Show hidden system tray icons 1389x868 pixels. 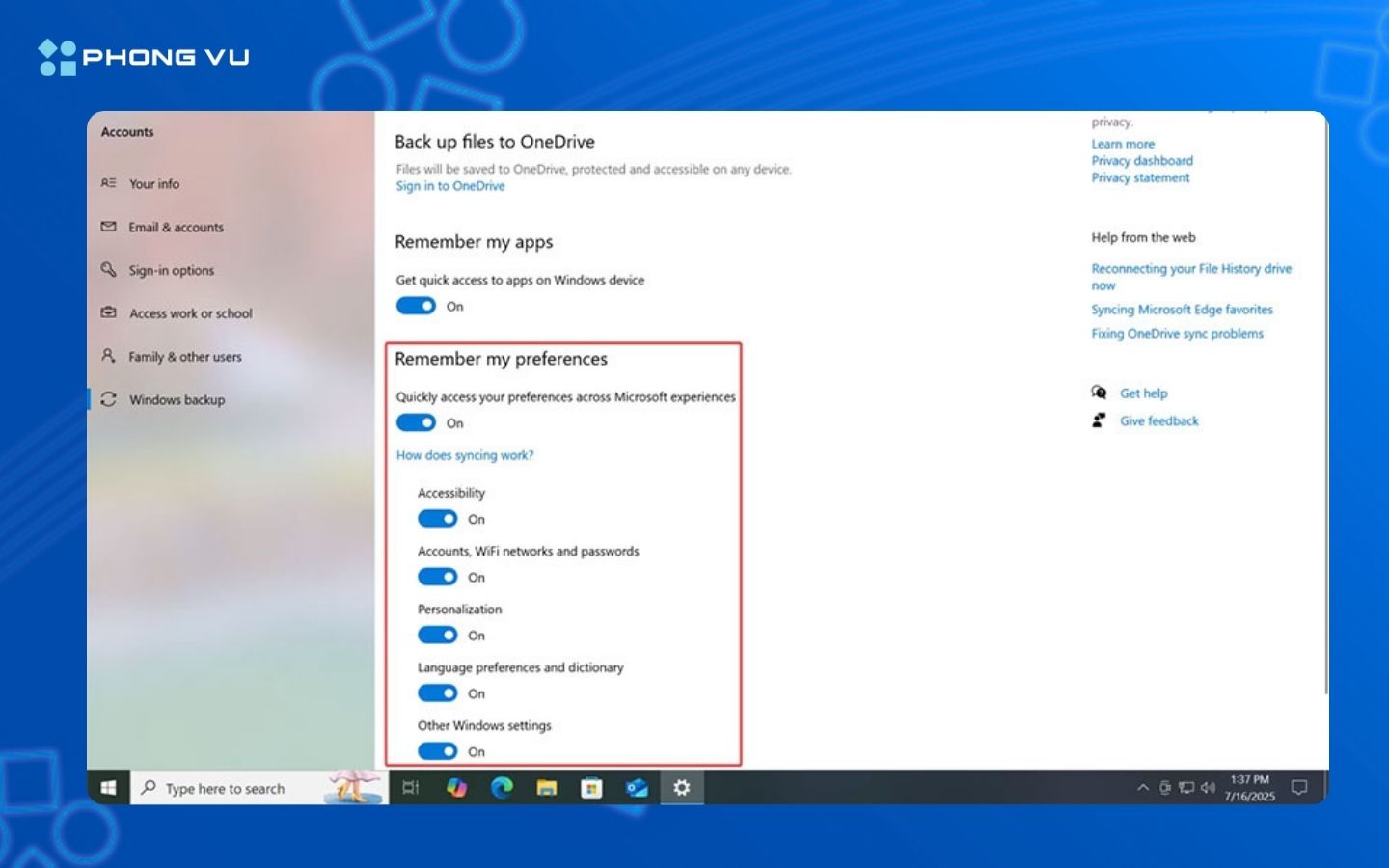click(1143, 788)
